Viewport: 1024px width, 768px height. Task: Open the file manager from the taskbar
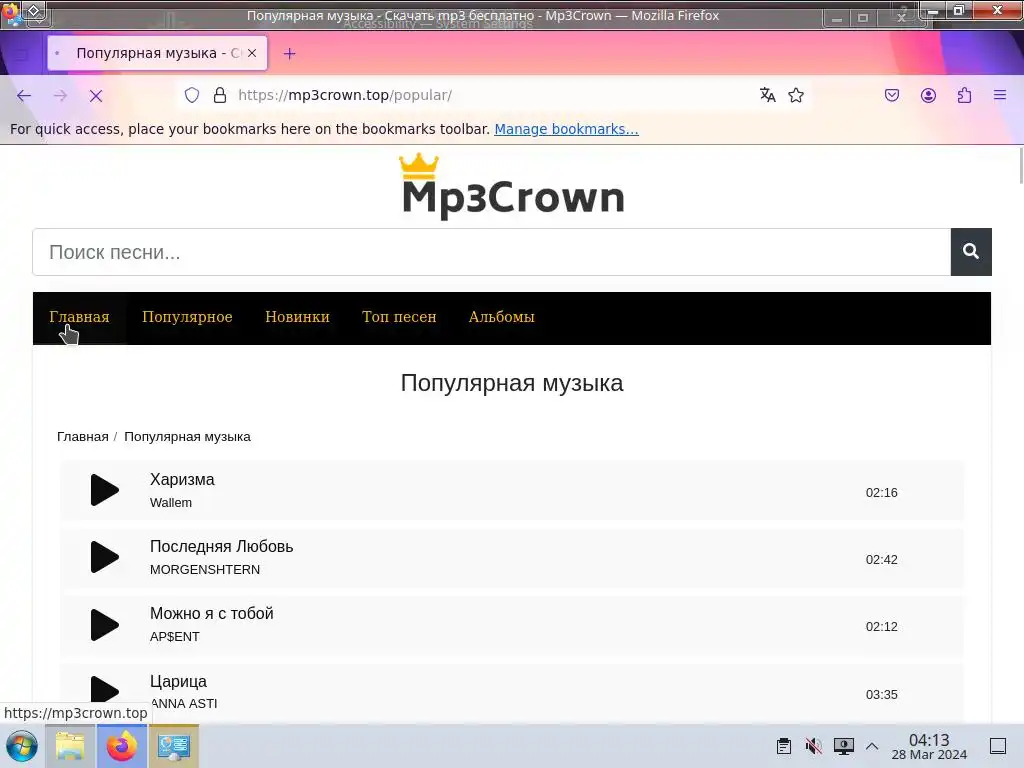click(x=71, y=746)
